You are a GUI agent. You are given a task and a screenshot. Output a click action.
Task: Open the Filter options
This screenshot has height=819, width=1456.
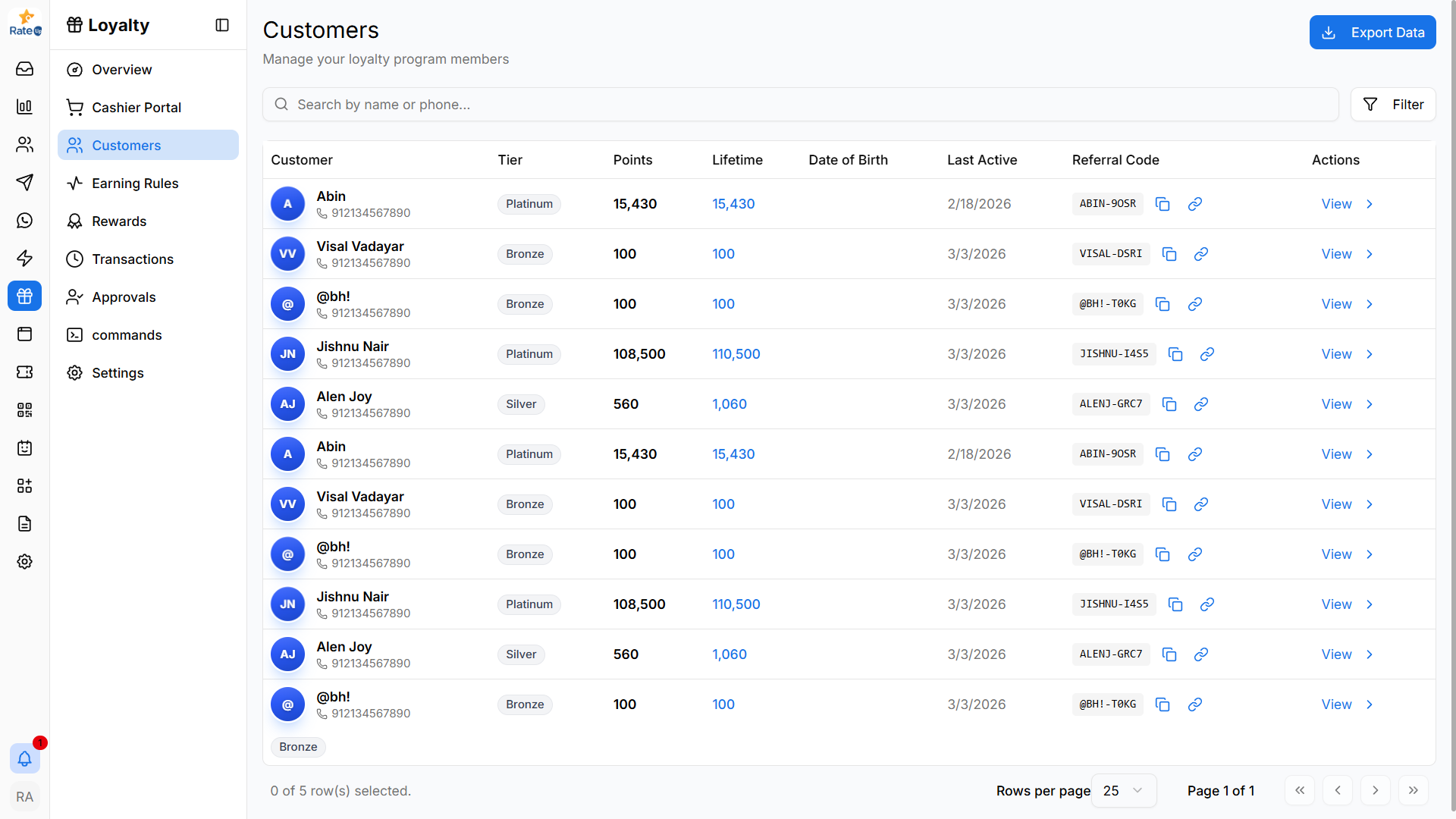(x=1393, y=104)
